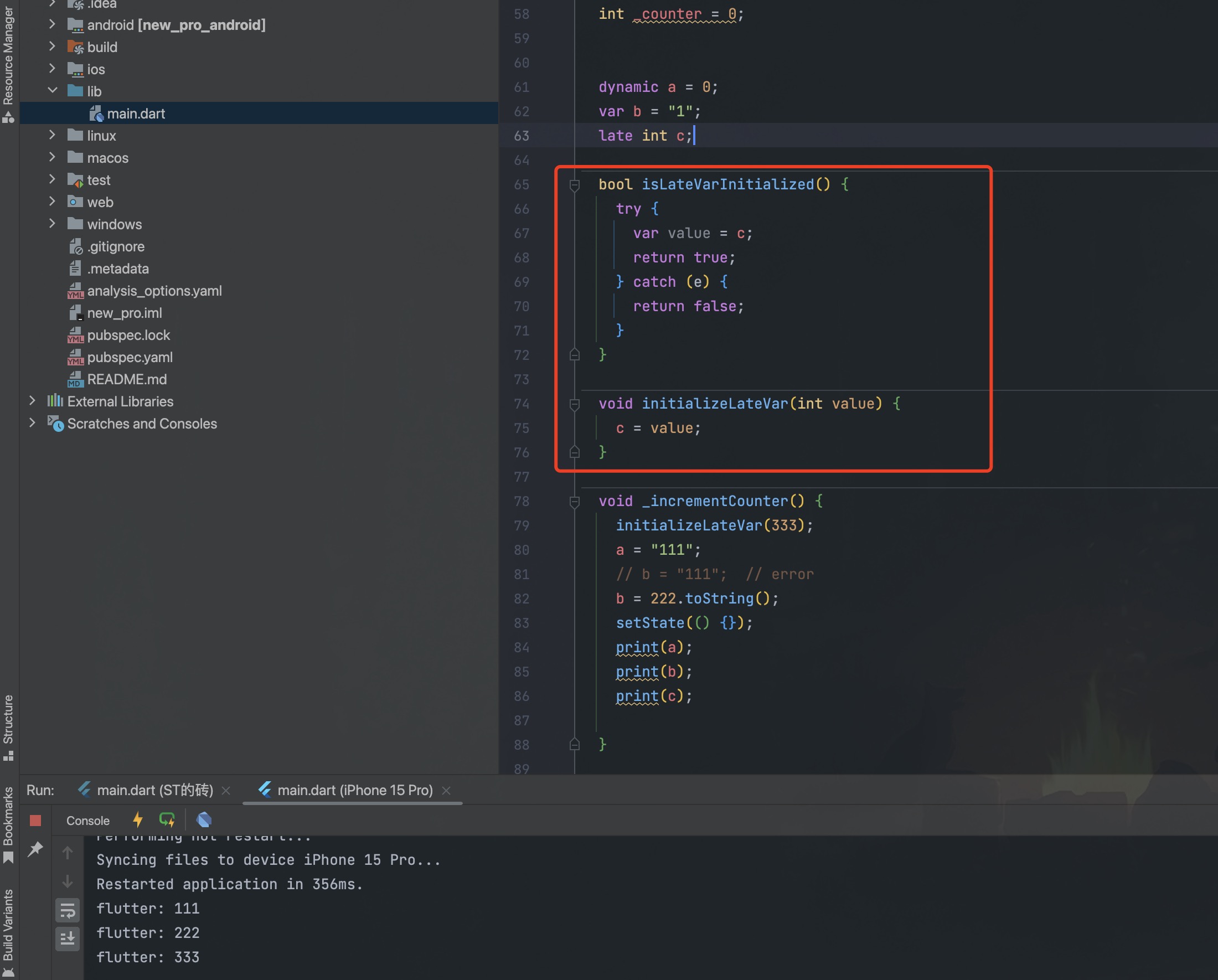1218x980 pixels.
Task: Open pubspec.lock file
Action: (x=128, y=335)
